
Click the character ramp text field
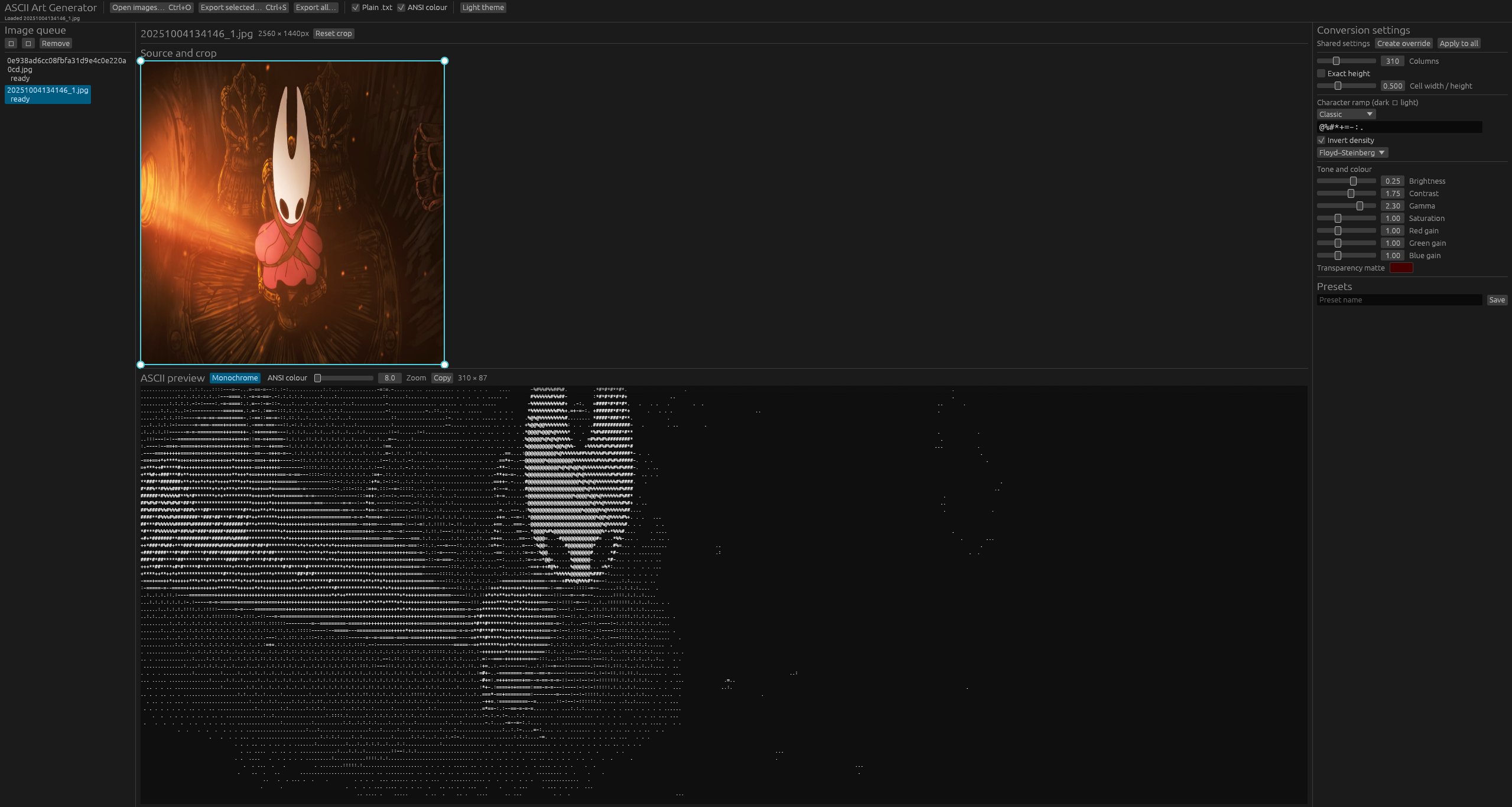point(1399,127)
